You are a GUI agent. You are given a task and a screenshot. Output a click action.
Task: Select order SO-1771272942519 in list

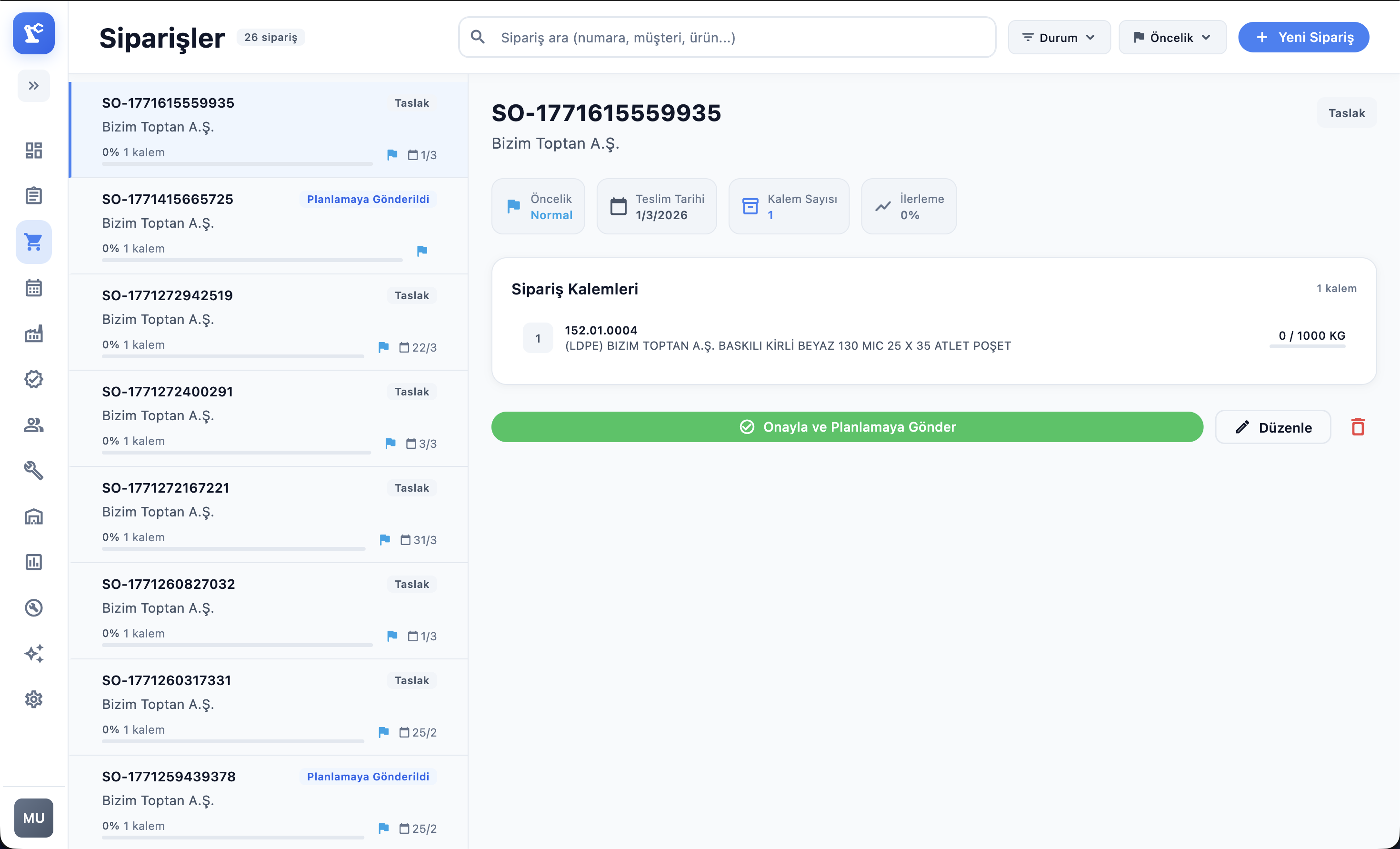coord(269,323)
